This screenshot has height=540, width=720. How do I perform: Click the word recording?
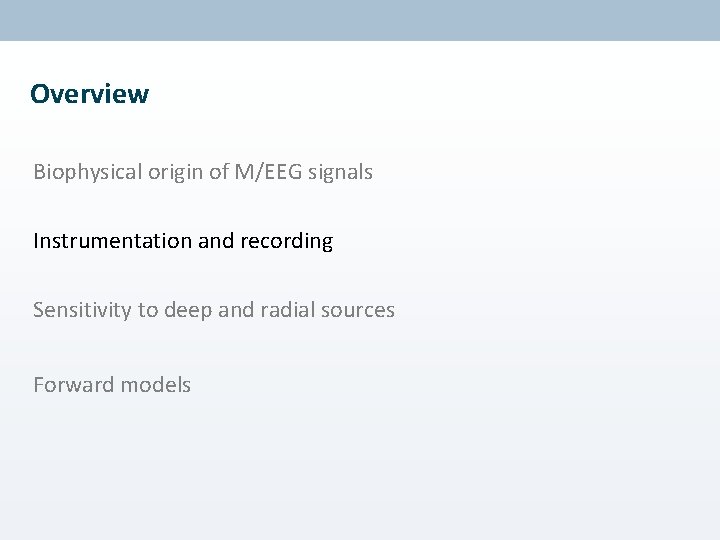click(287, 242)
